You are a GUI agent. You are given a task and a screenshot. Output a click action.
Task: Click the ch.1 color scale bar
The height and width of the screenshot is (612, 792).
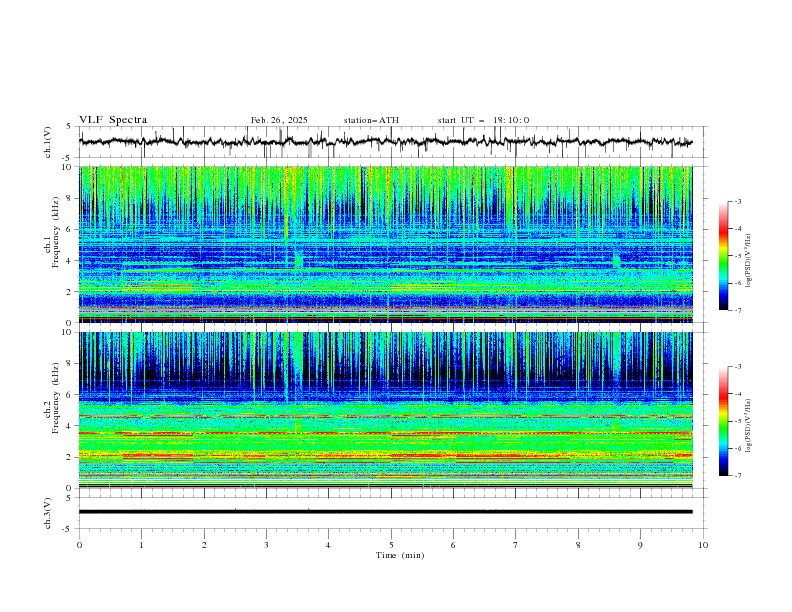(x=723, y=256)
